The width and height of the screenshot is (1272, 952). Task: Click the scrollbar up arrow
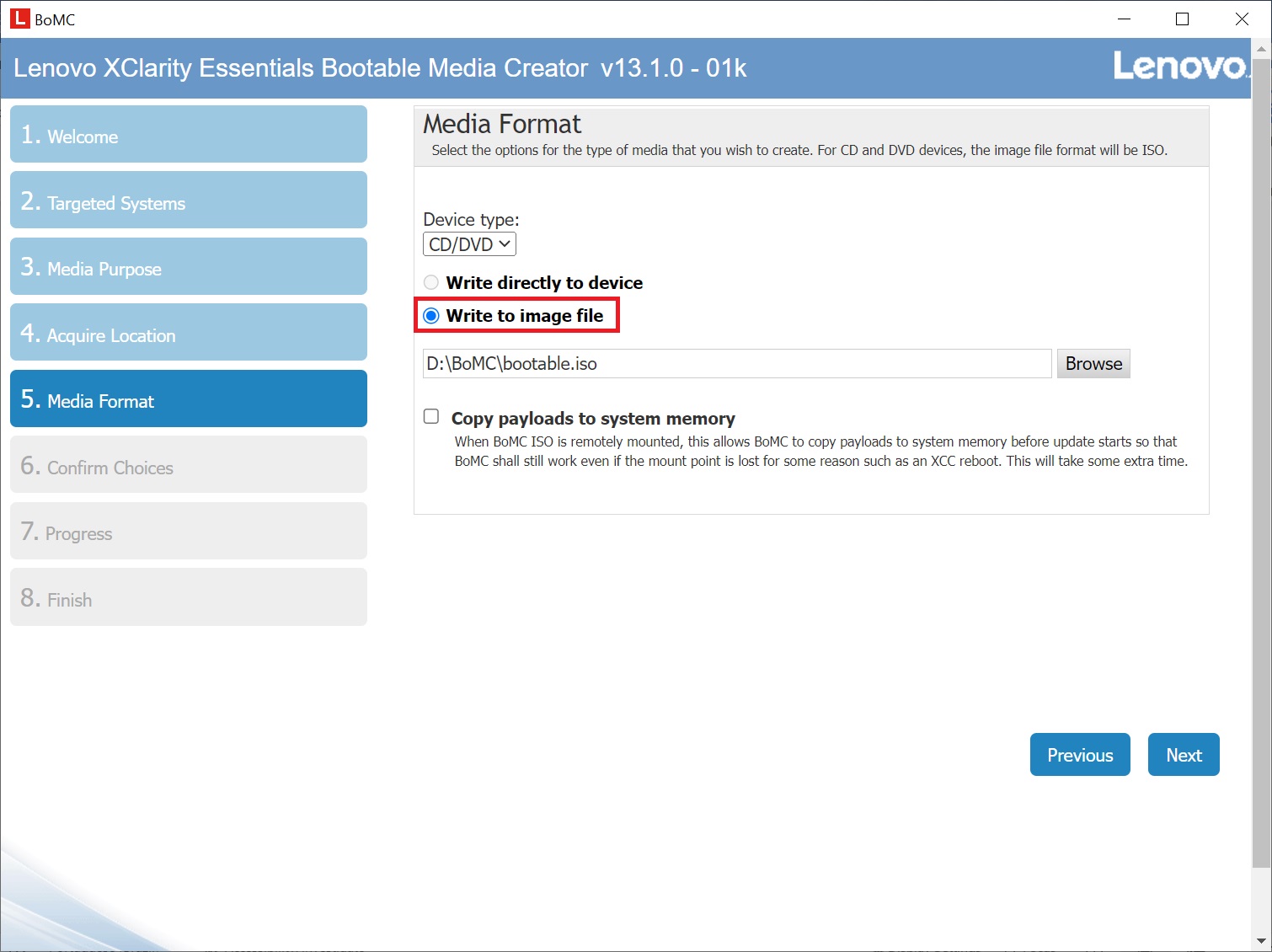coord(1261,48)
